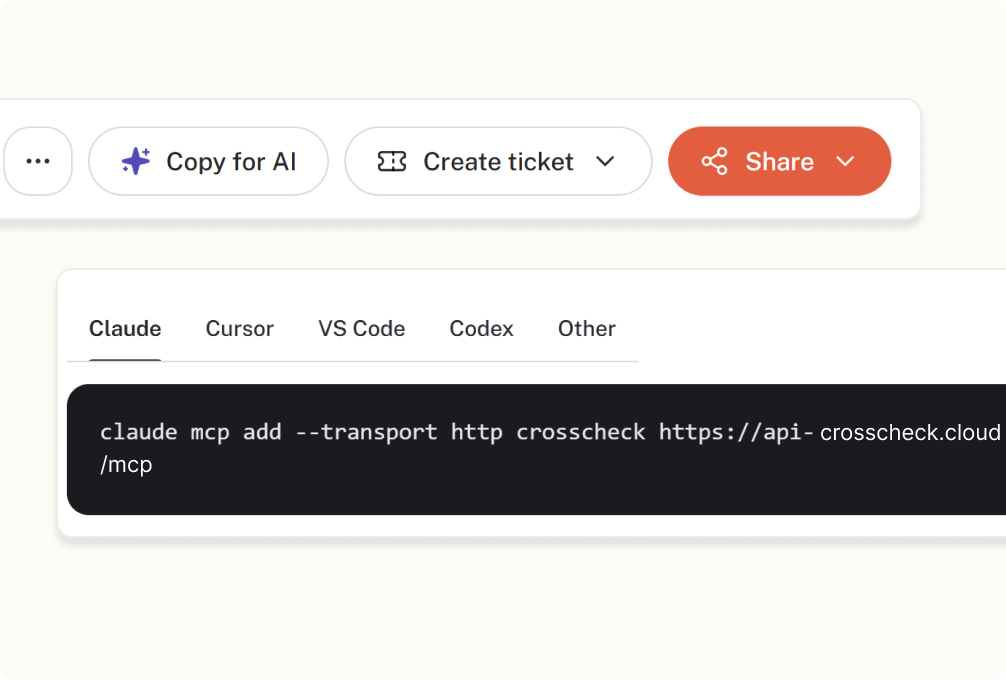Expand the Create ticket dropdown chevron
The image size is (1006, 680).
pos(605,161)
